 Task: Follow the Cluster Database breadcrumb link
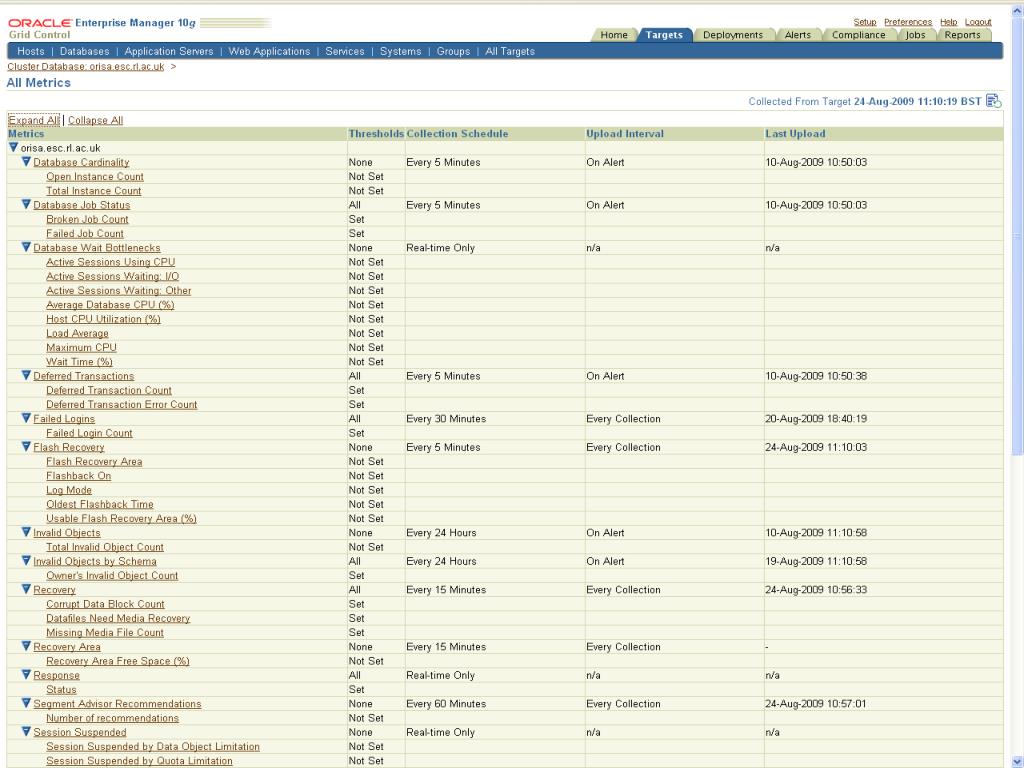pyautogui.click(x=86, y=67)
